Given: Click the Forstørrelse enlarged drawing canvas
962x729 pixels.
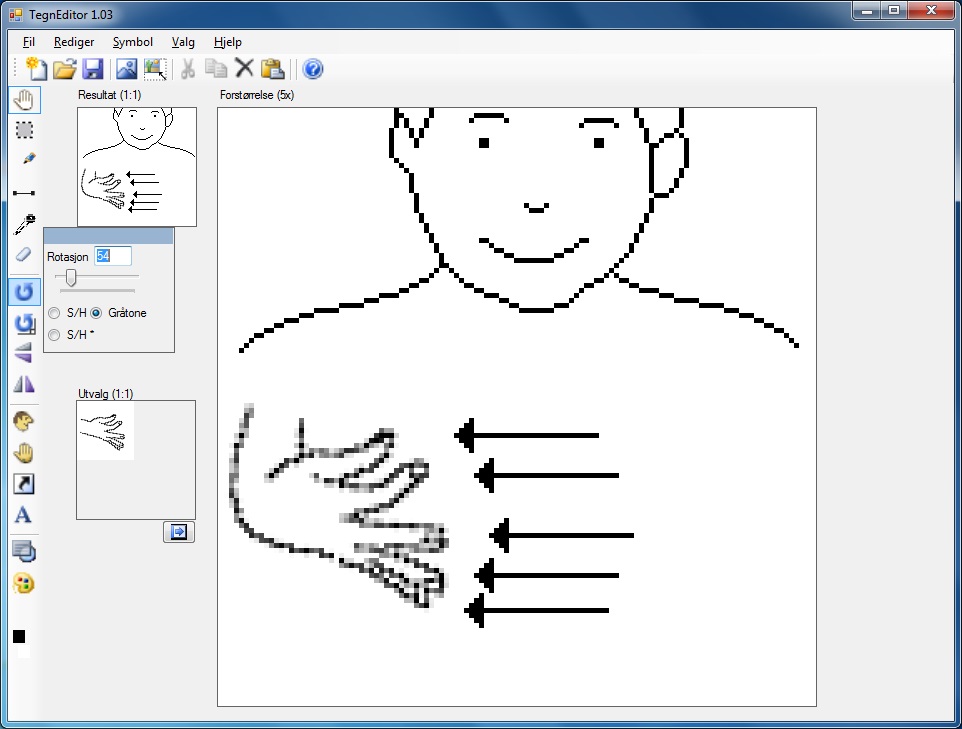Looking at the screenshot, I should 517,407.
